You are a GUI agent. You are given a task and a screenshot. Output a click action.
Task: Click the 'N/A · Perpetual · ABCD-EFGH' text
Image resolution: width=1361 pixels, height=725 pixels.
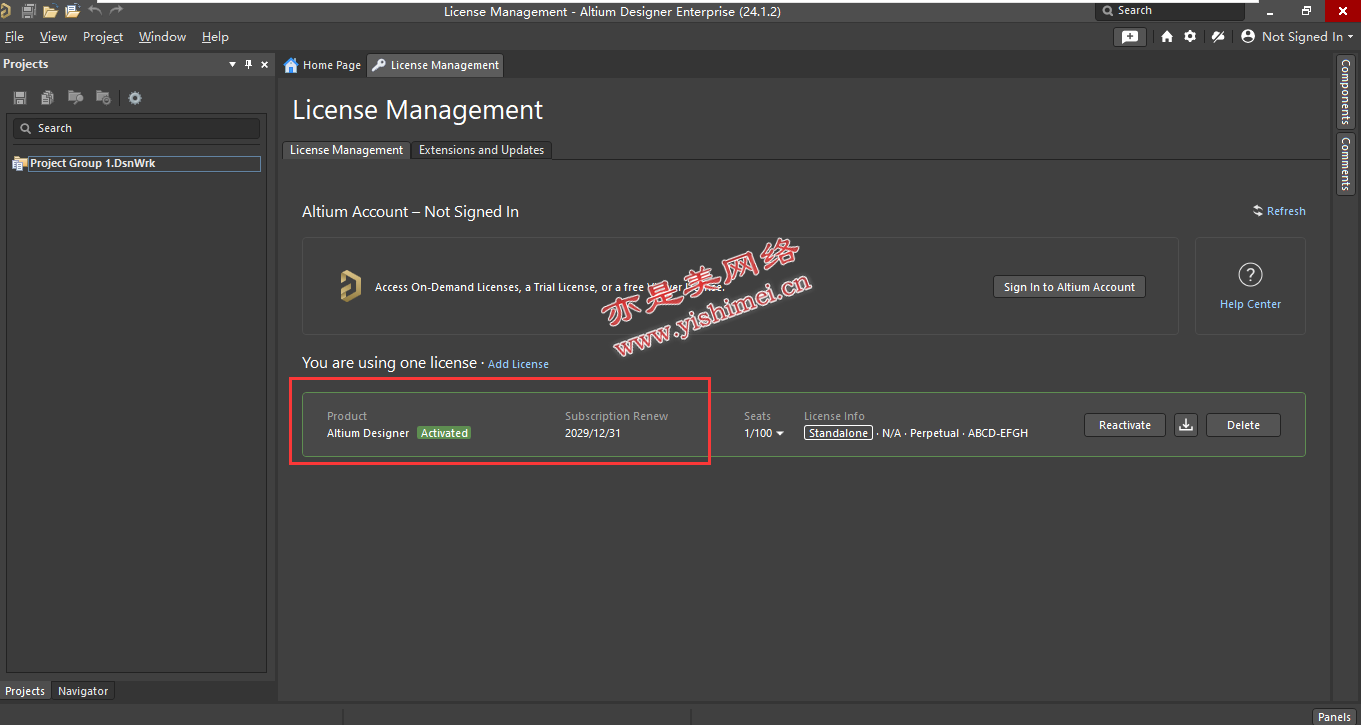955,433
